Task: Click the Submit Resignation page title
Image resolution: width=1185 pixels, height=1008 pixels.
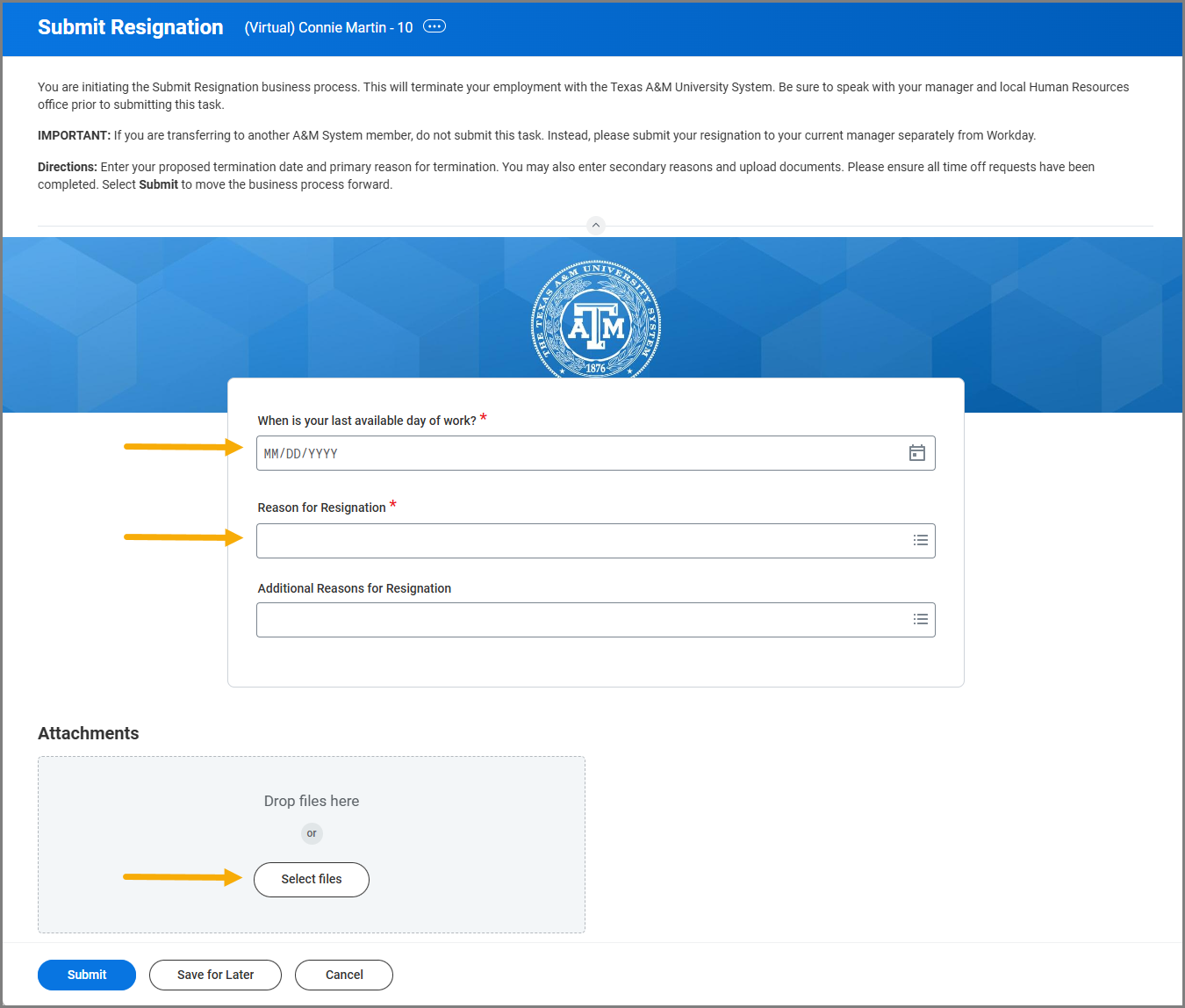Action: coord(131,27)
